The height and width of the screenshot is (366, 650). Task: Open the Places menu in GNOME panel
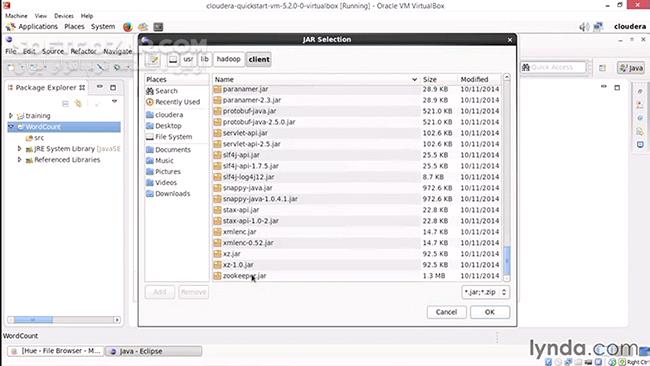[x=74, y=27]
